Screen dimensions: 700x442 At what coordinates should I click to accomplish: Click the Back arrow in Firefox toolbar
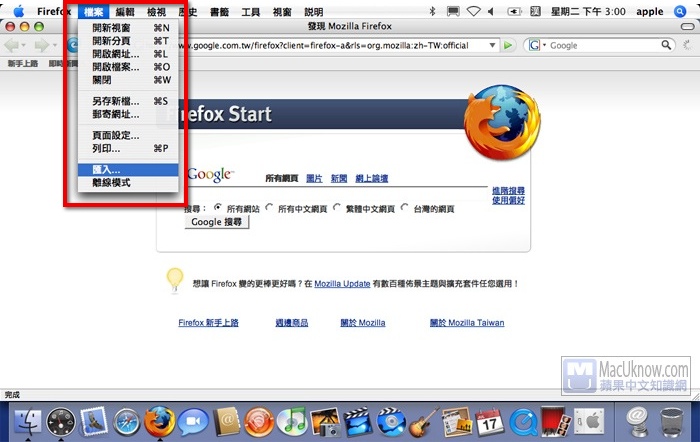coord(12,45)
